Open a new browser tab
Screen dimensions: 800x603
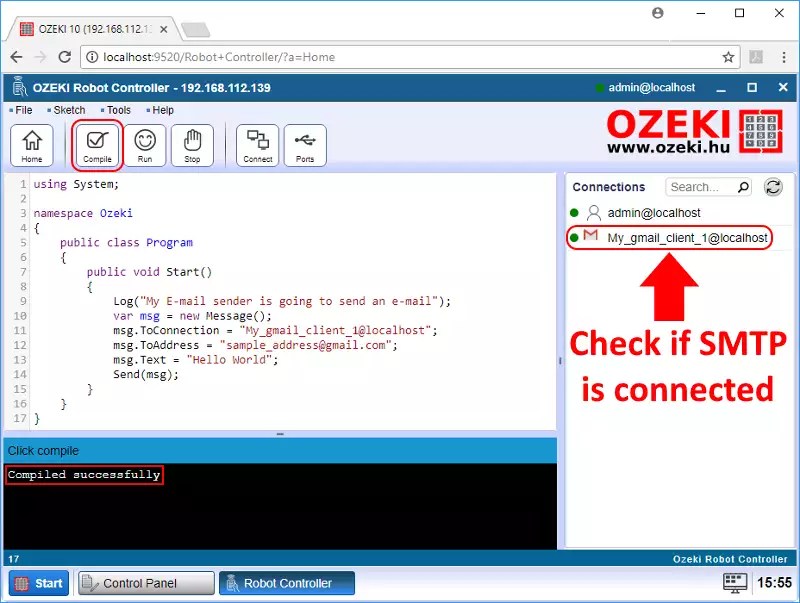point(195,30)
